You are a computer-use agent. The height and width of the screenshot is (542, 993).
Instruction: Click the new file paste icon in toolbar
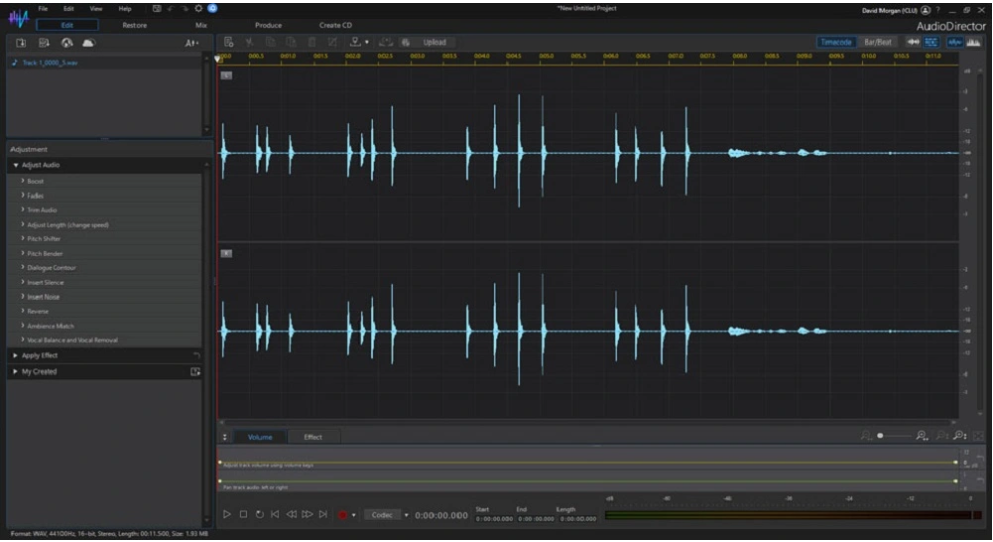pos(229,42)
